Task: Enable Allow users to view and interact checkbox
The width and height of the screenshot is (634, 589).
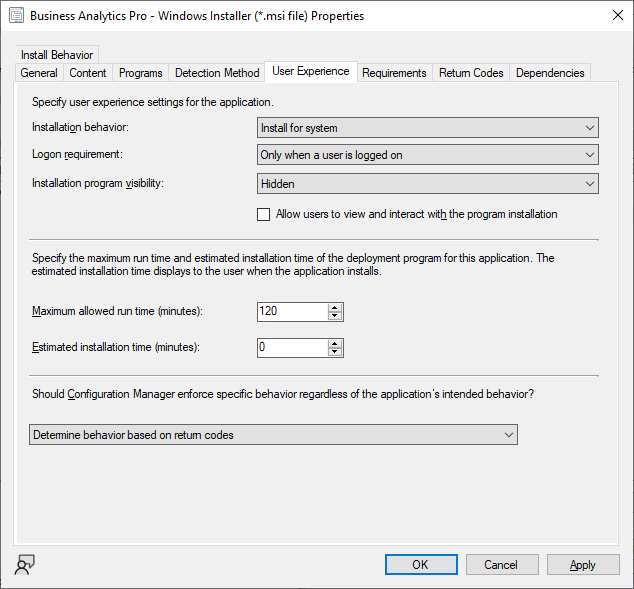Action: point(264,214)
